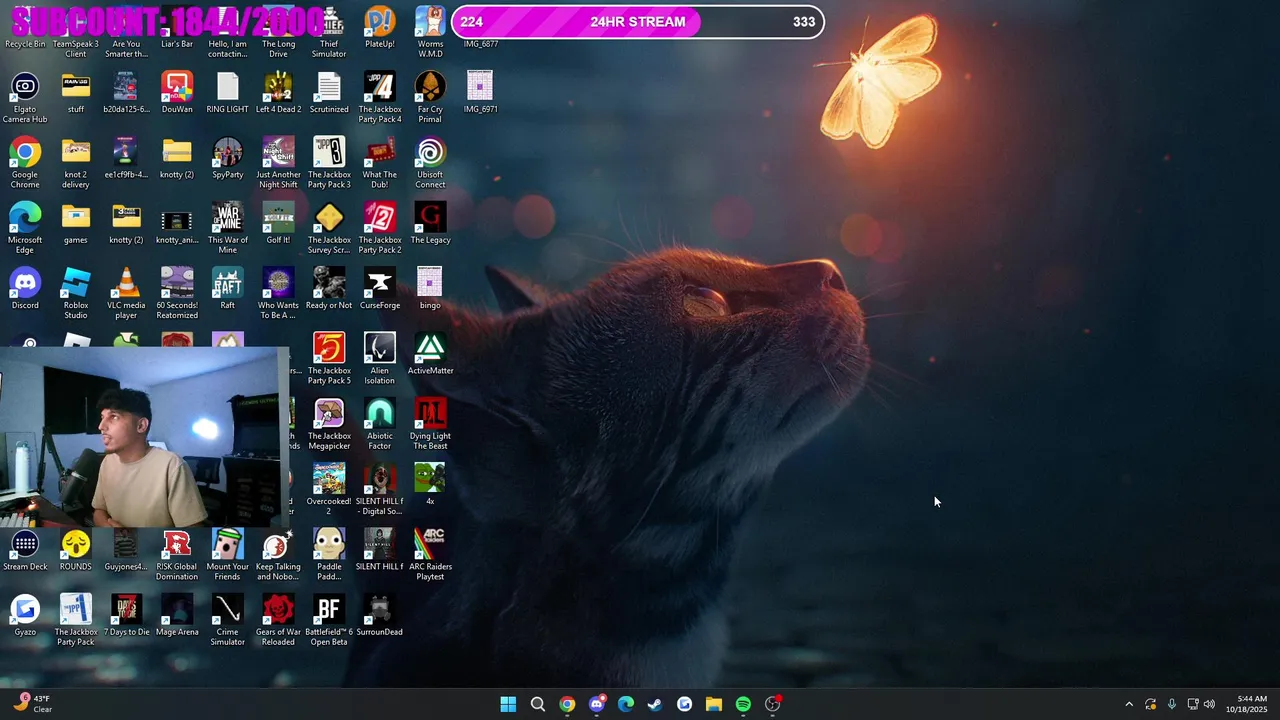Select the ActiveMatter desktop icon

click(x=430, y=354)
